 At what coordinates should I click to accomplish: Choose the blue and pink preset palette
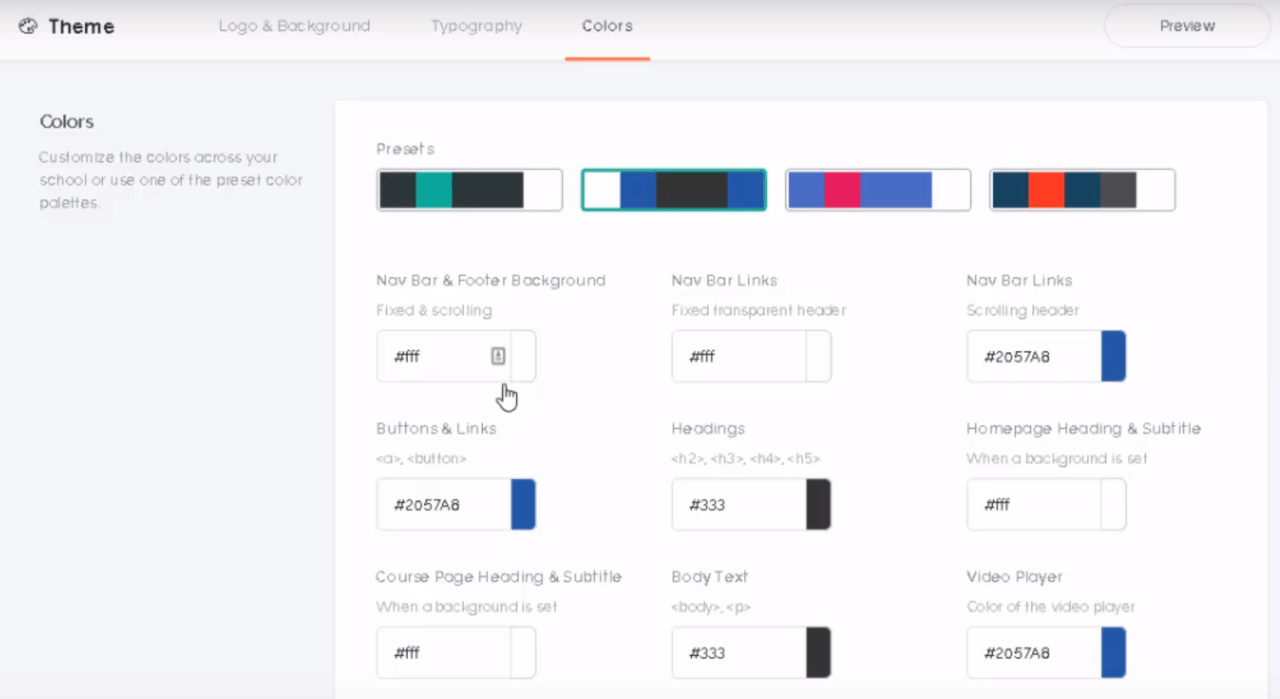coord(878,190)
